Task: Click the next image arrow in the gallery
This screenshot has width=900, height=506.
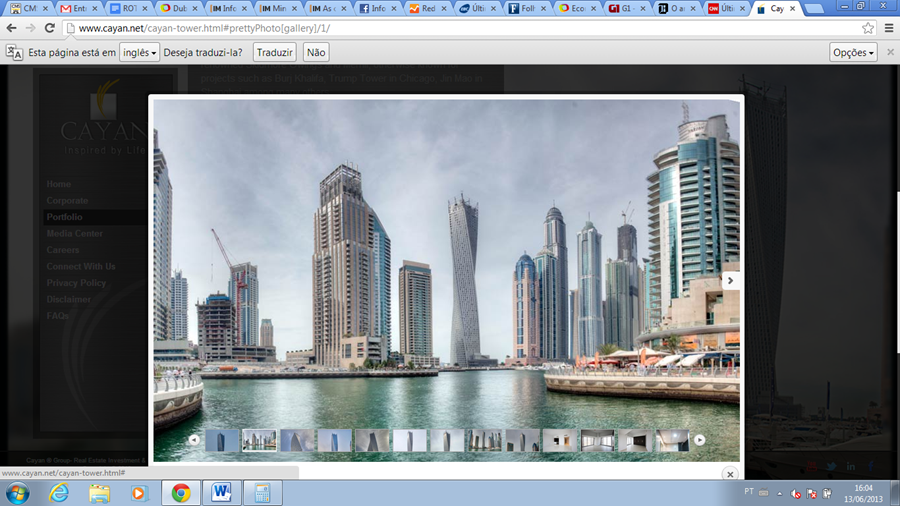Action: coord(730,281)
